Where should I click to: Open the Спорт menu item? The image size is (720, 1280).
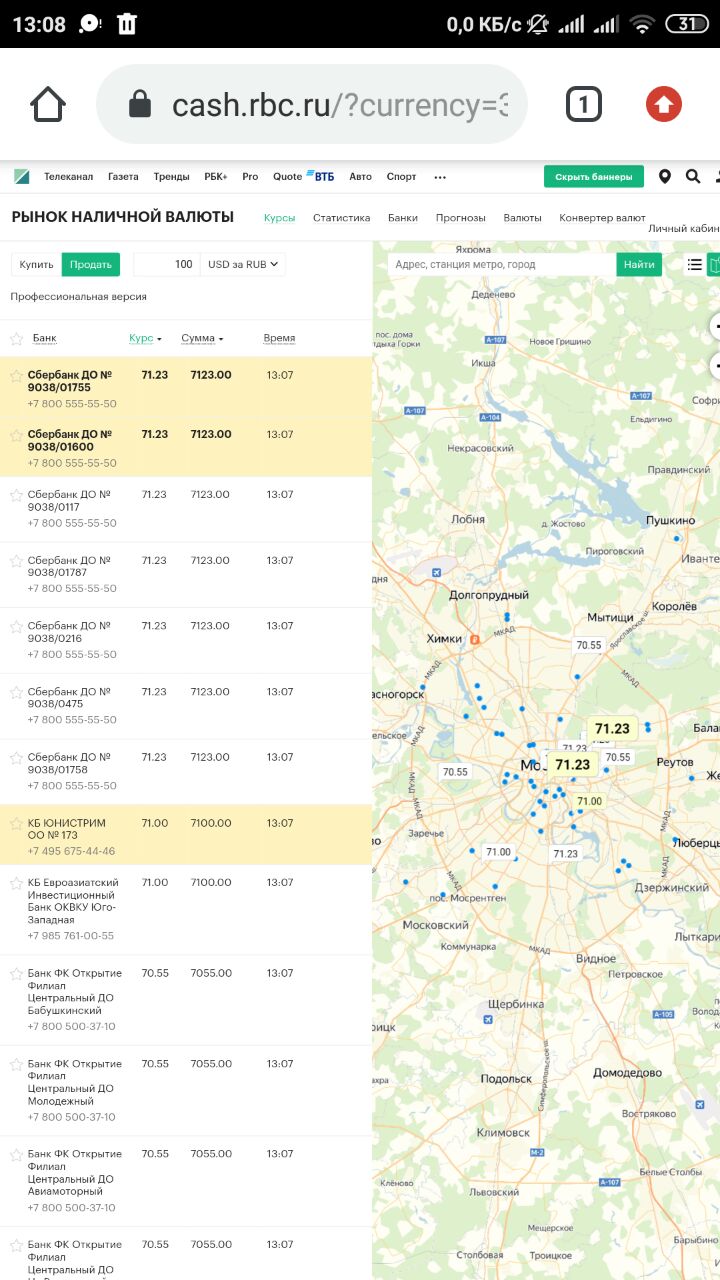click(401, 177)
